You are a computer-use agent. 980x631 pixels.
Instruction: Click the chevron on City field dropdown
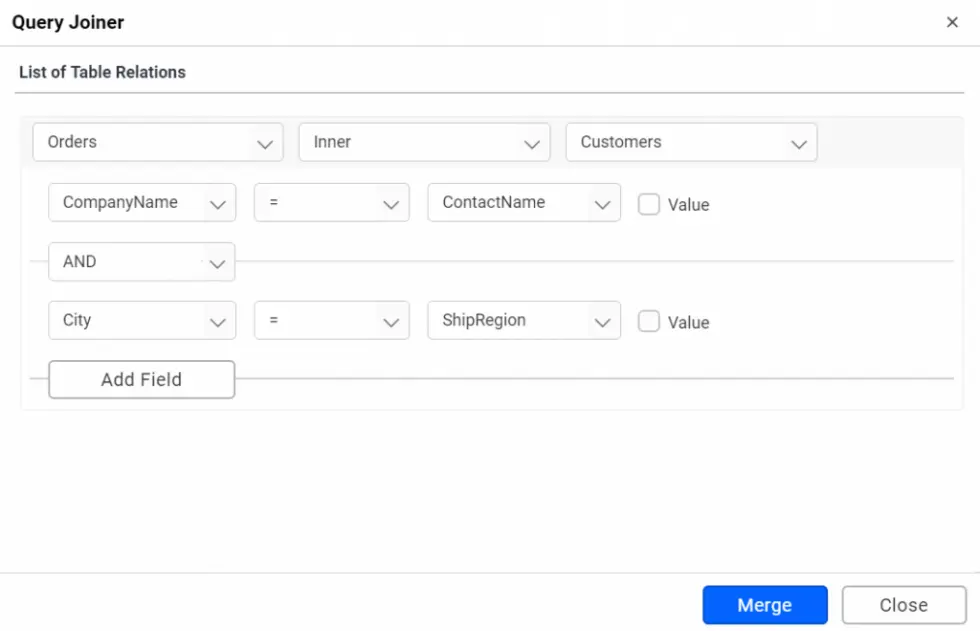218,322
